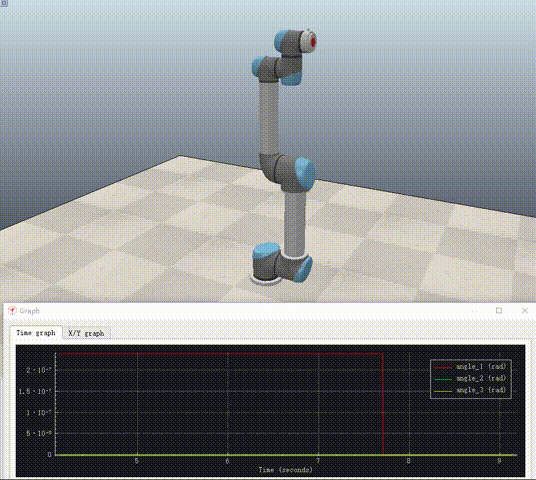Maximize the Graph window
Screen dimensions: 536x480
pos(499,310)
